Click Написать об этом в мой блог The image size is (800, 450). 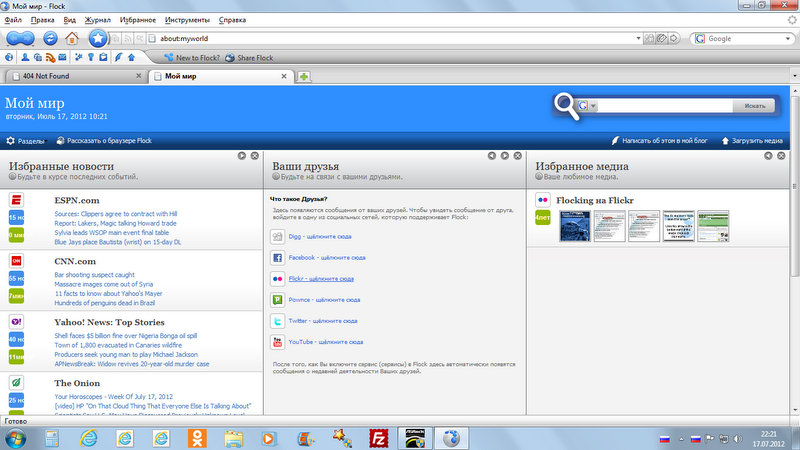point(660,141)
